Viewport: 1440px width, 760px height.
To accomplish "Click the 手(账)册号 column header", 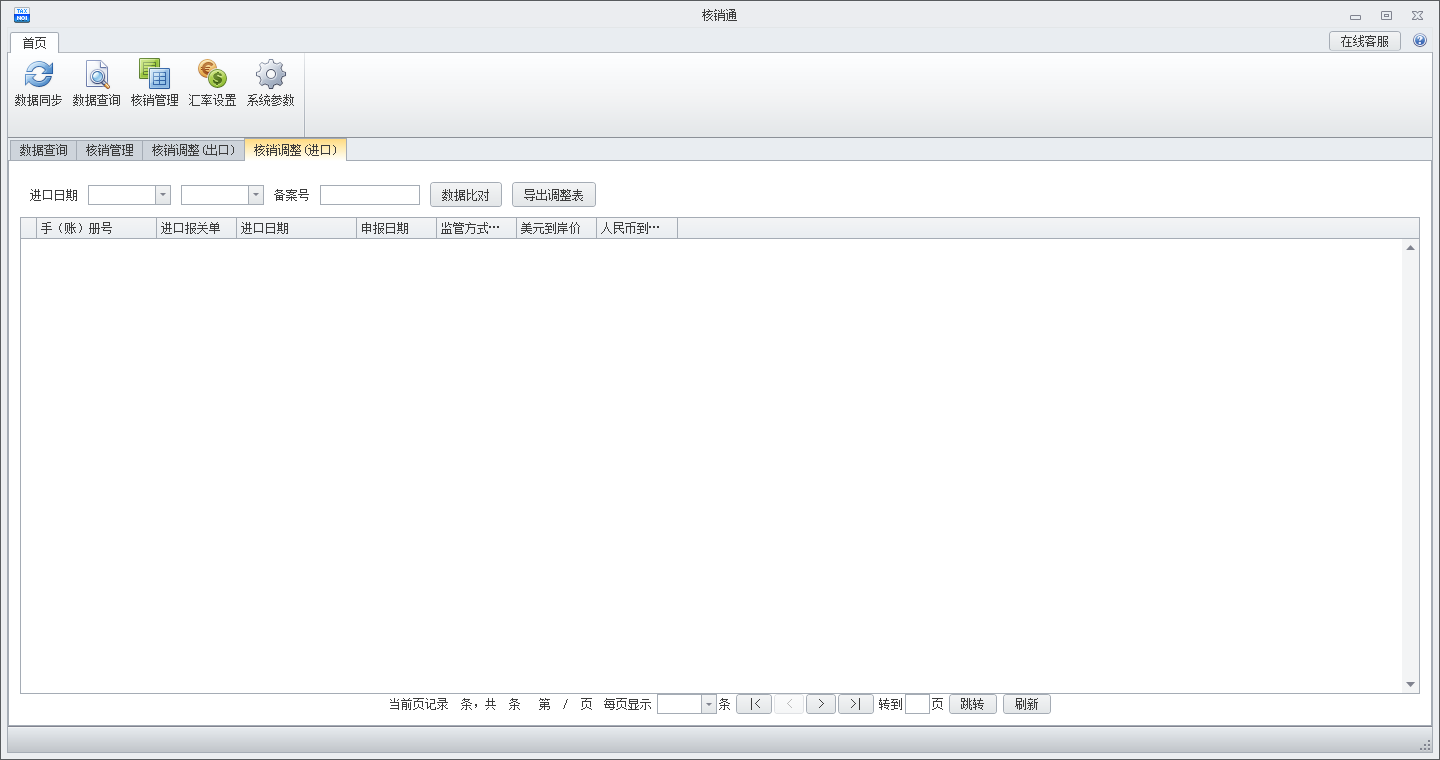I will tap(97, 228).
